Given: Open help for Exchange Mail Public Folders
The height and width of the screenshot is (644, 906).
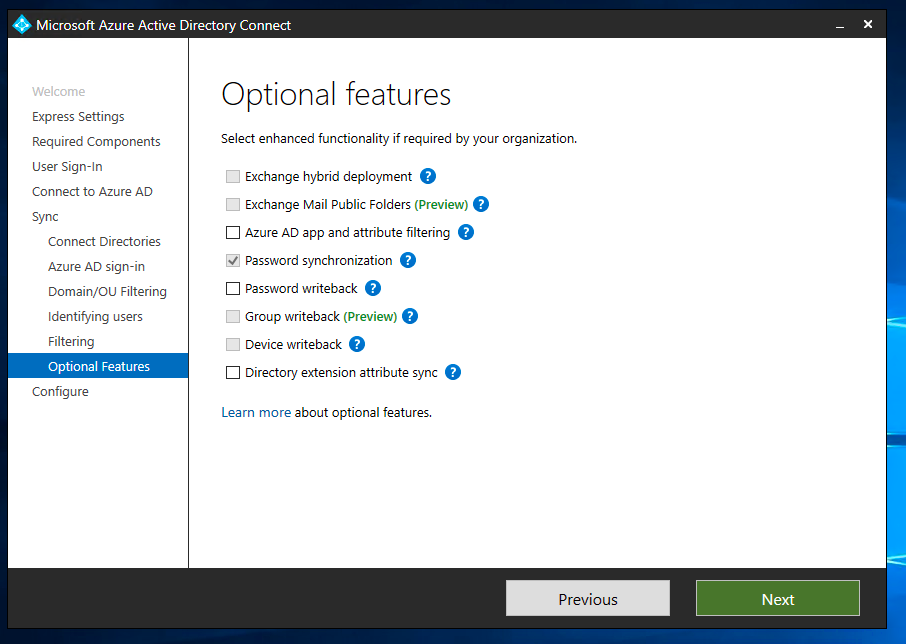Looking at the screenshot, I should coord(481,204).
